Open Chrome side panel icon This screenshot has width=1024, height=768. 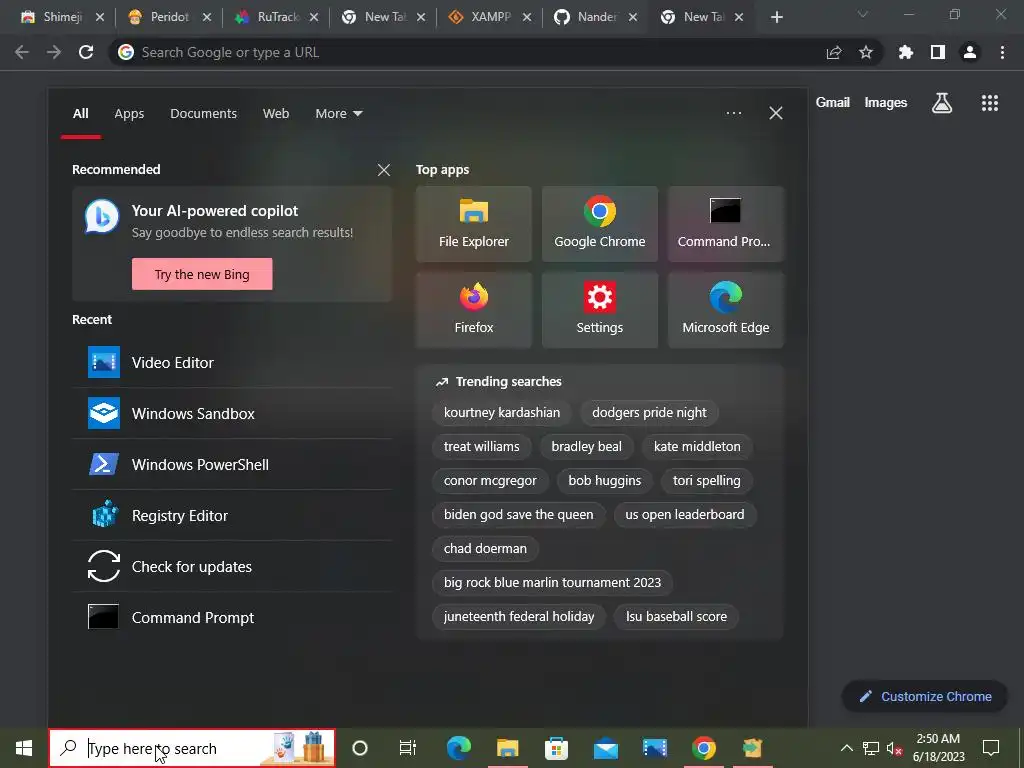(x=938, y=52)
